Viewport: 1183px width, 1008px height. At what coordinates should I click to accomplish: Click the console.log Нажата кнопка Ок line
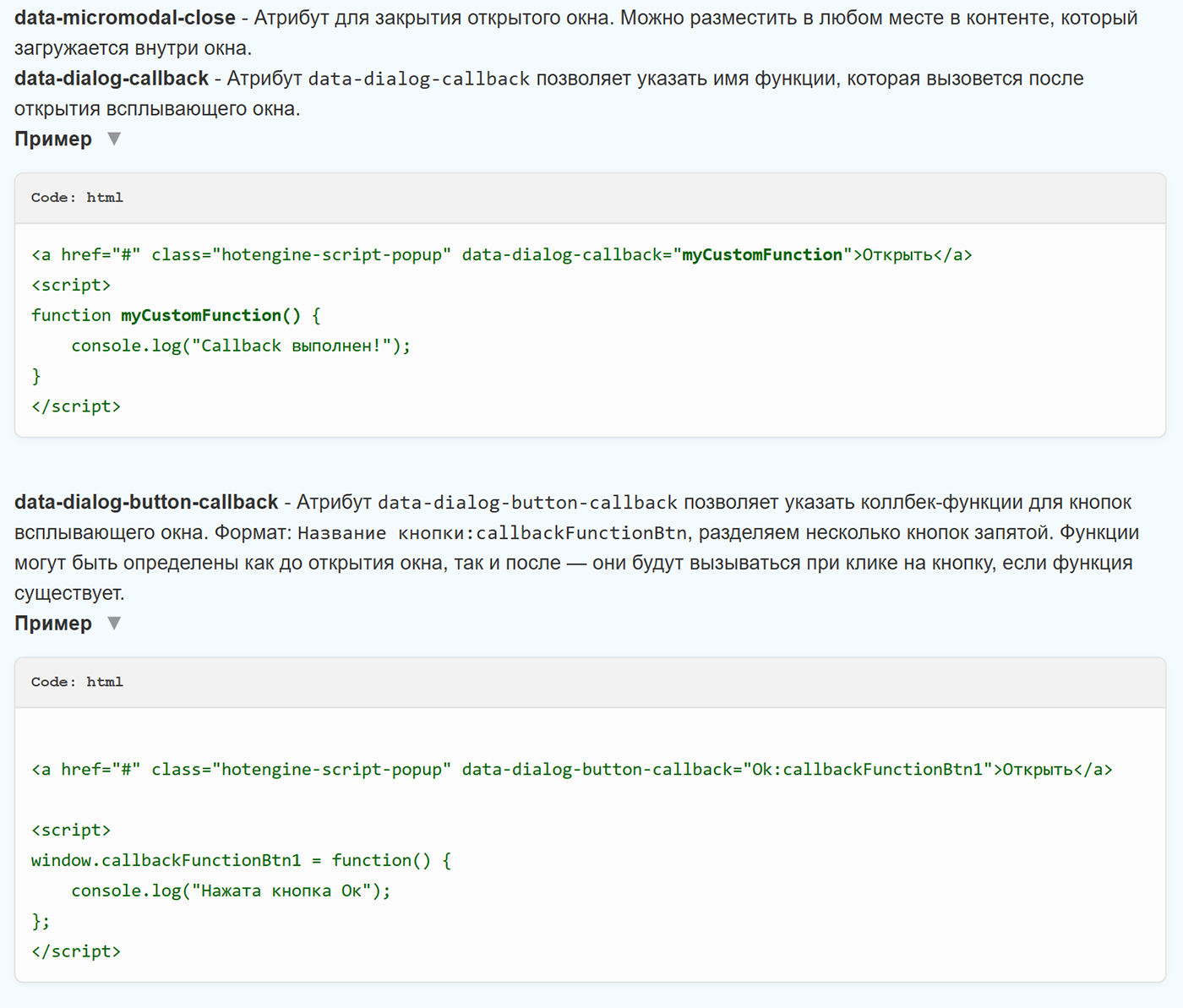[x=230, y=890]
